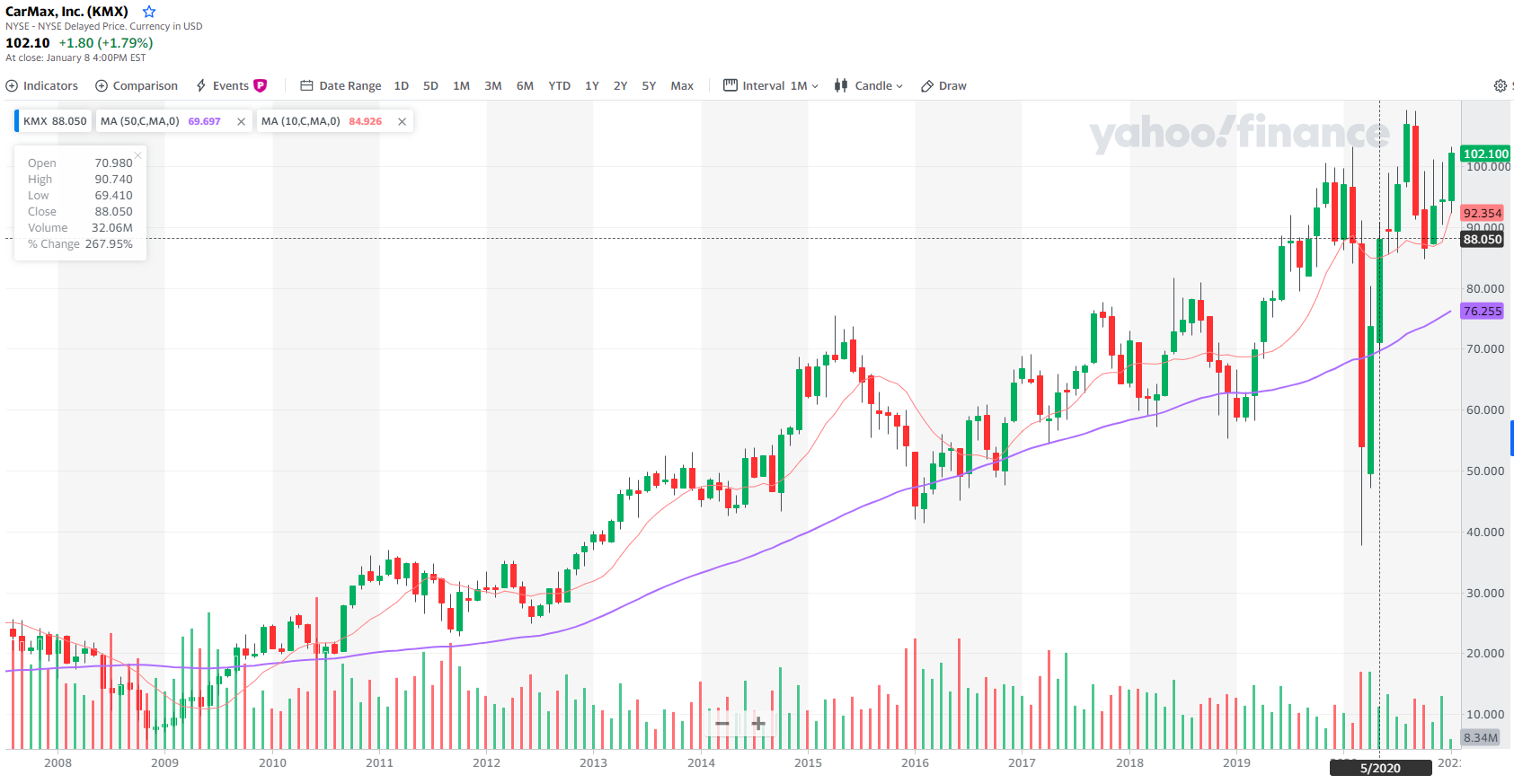This screenshot has width=1514, height=784.
Task: Open chart settings gear icon
Action: pos(1500,86)
